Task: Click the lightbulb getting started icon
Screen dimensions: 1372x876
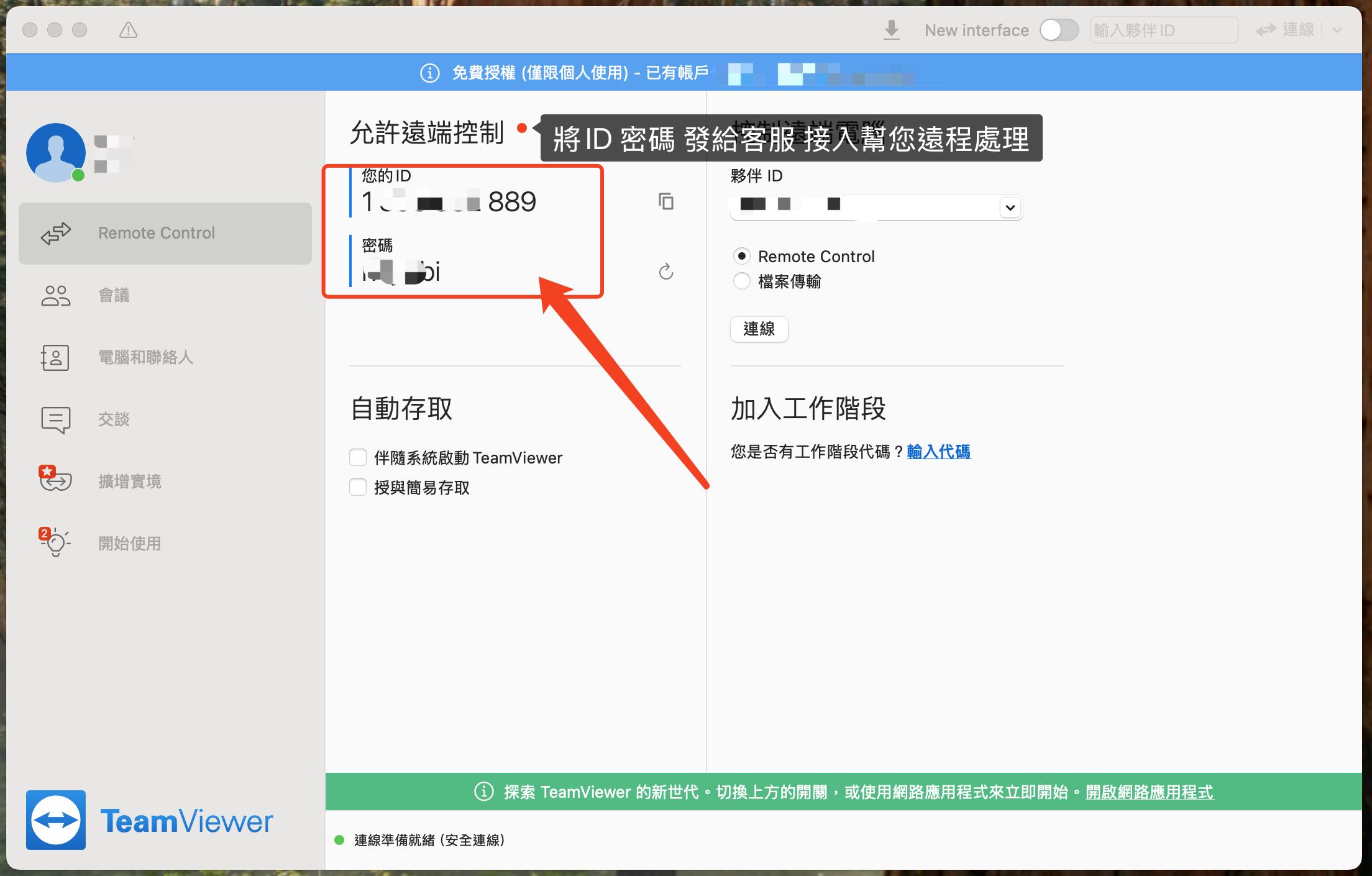Action: 55,542
